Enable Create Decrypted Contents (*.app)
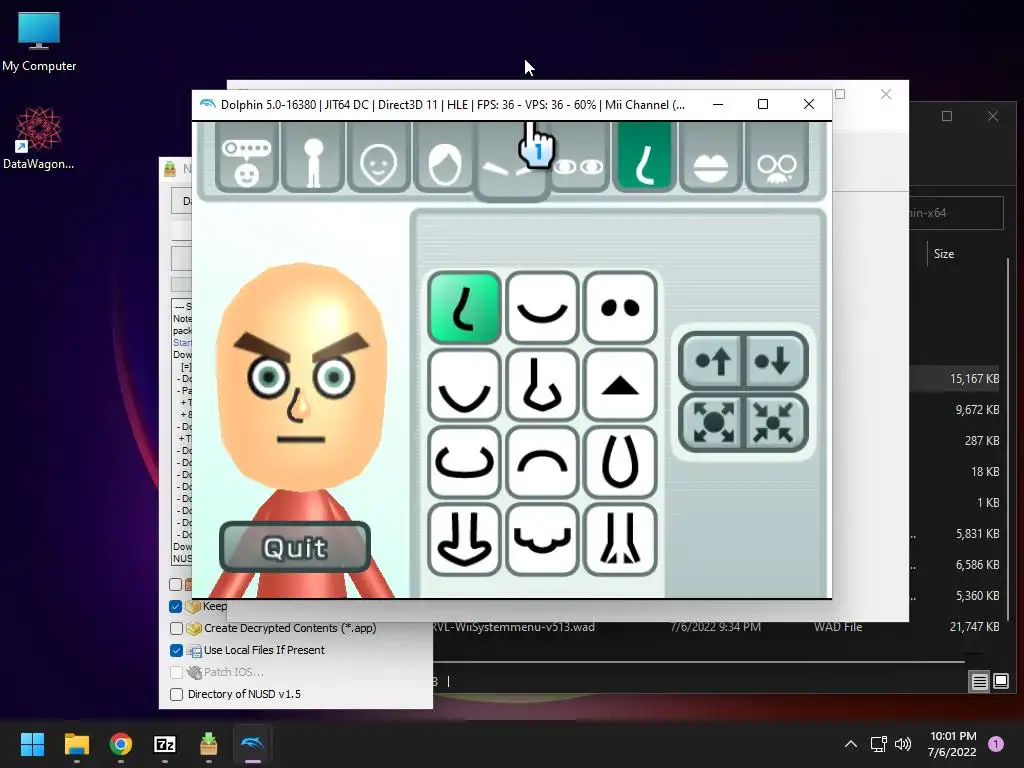Viewport: 1024px width, 768px height. 176,628
